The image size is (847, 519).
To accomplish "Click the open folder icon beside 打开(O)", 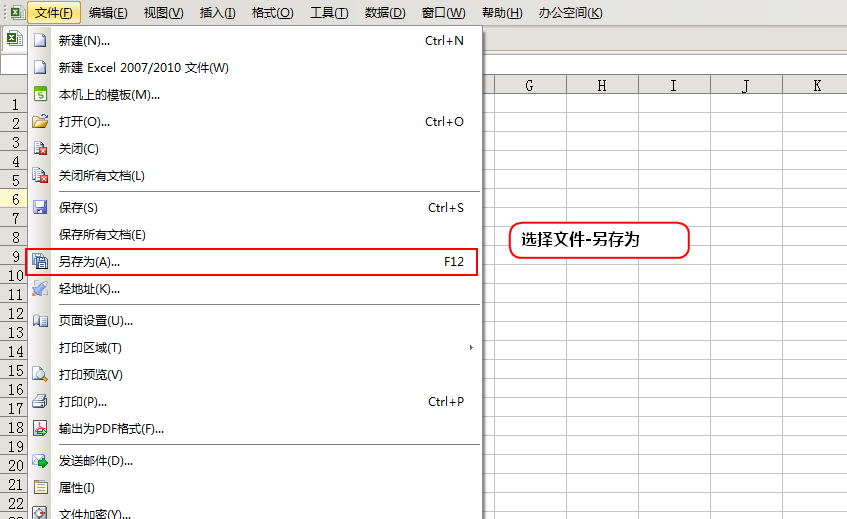I will pyautogui.click(x=40, y=122).
